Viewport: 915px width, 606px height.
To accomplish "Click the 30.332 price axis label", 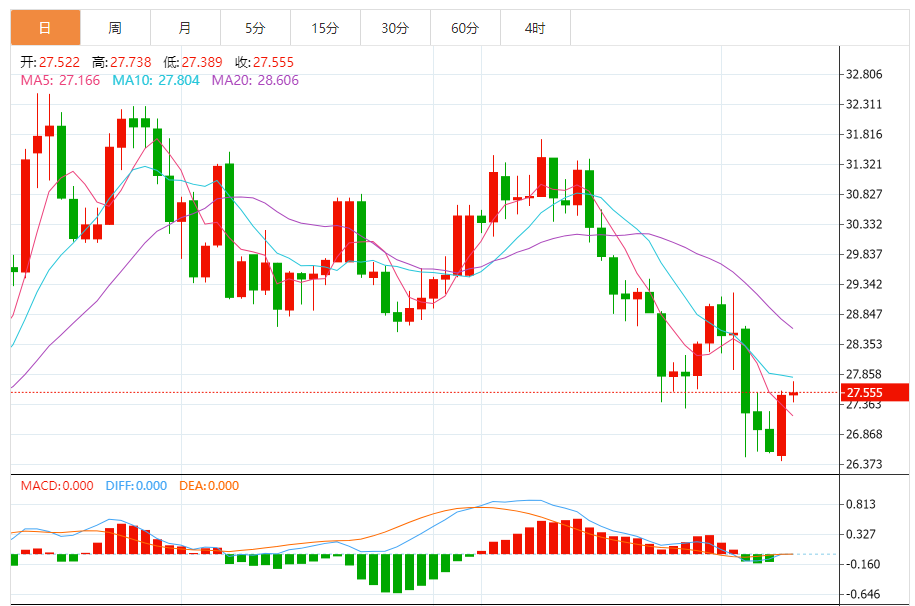I will (864, 224).
